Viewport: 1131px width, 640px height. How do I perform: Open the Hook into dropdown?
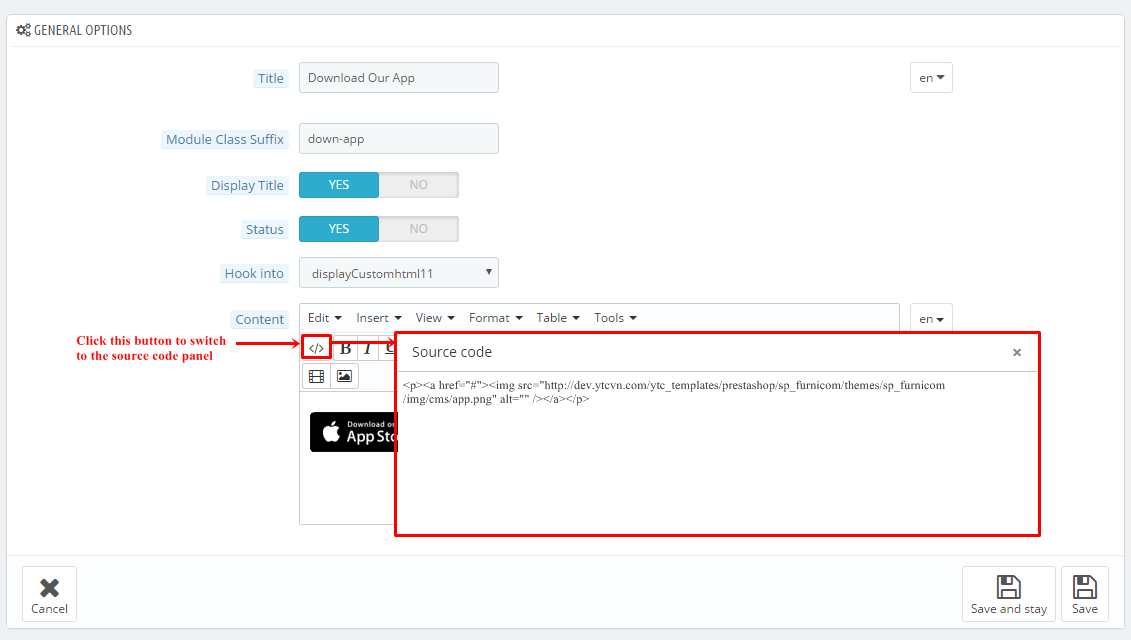[399, 273]
